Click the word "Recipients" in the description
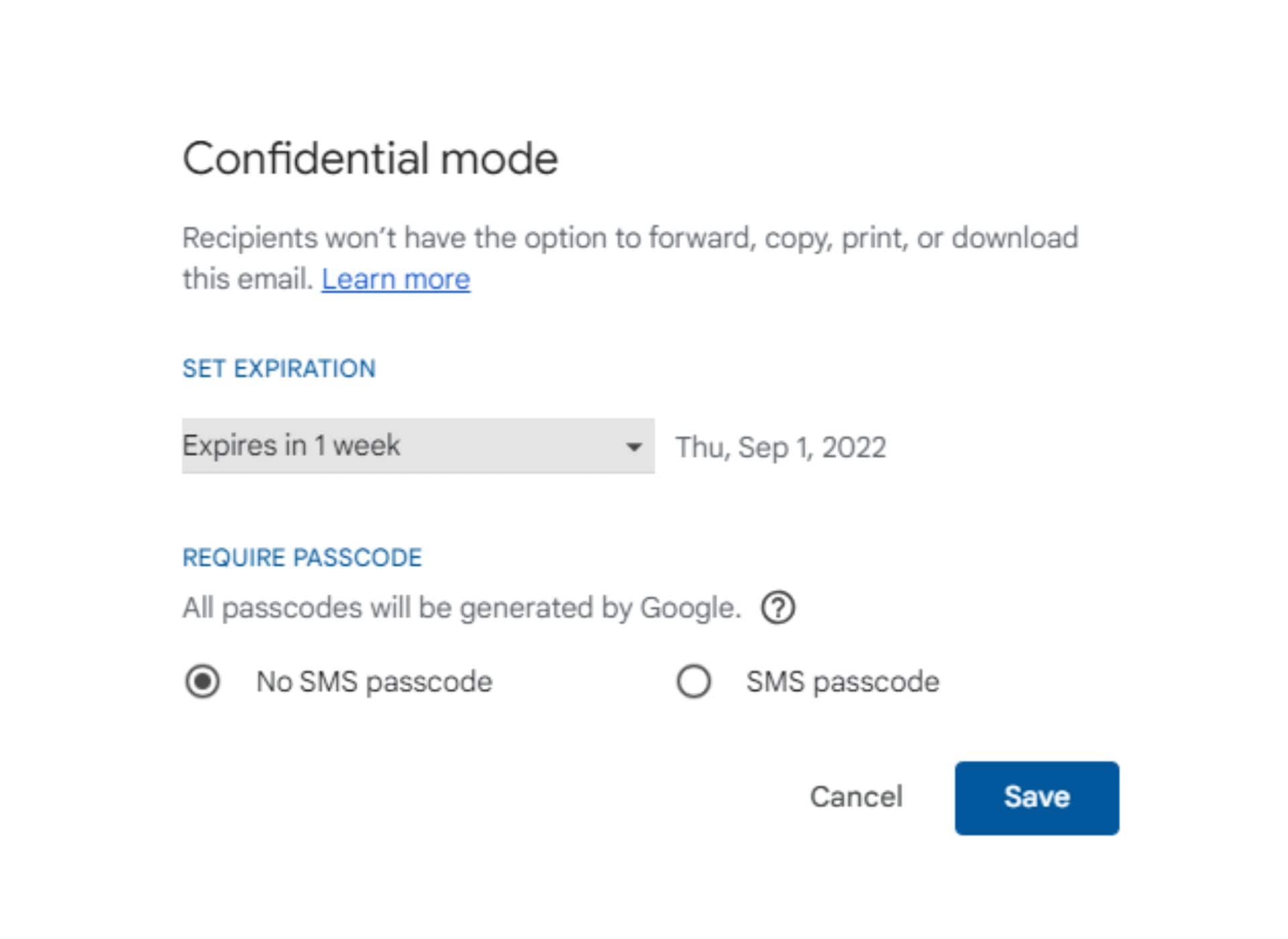Screen dimensions: 1288x939 250,238
